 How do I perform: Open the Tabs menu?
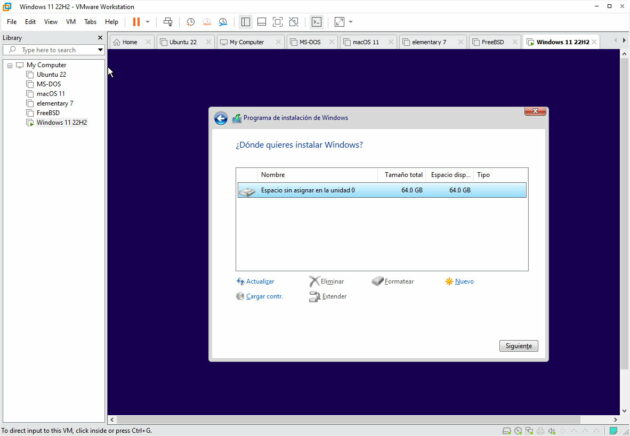click(90, 22)
